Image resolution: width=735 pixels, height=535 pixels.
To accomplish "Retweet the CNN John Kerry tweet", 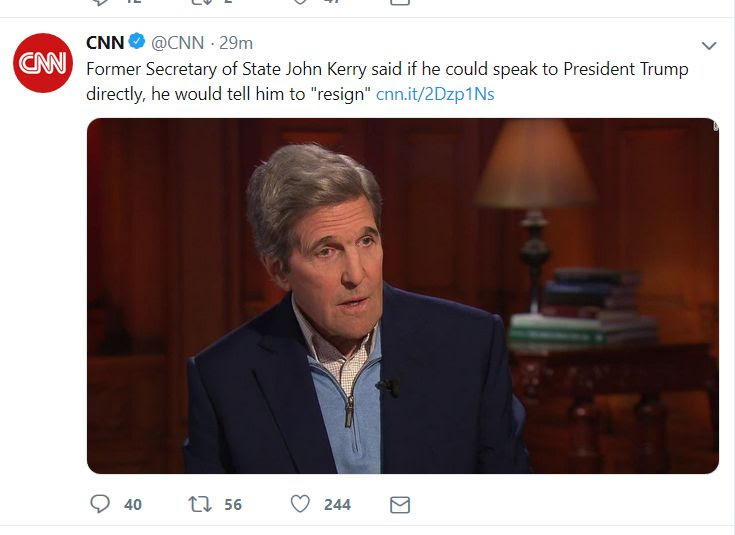I will point(200,504).
